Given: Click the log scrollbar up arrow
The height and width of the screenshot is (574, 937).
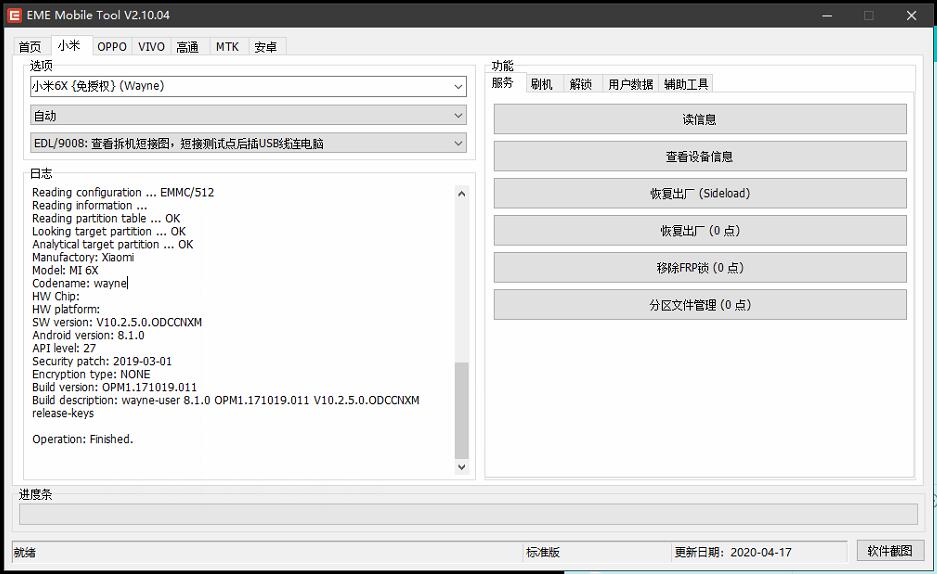Looking at the screenshot, I should point(461,194).
